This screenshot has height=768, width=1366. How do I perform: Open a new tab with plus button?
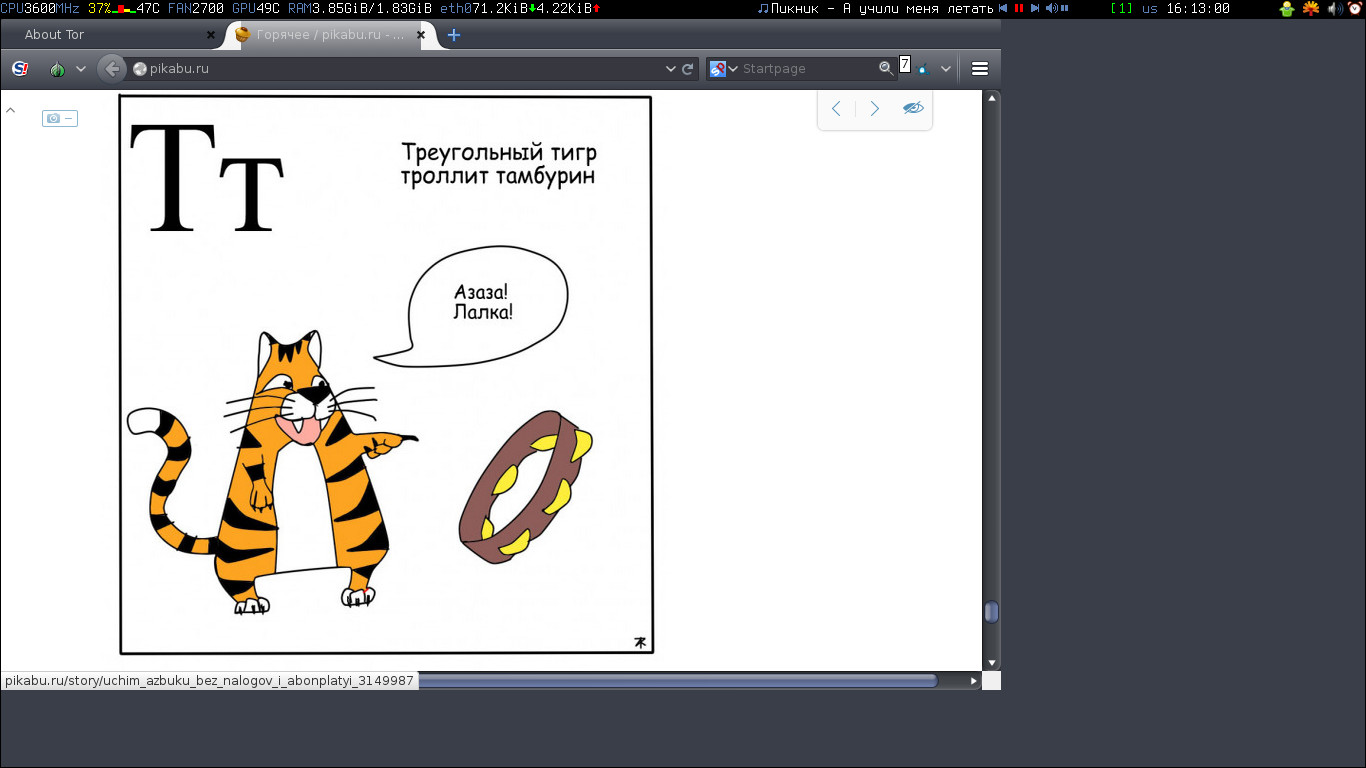pyautogui.click(x=454, y=35)
